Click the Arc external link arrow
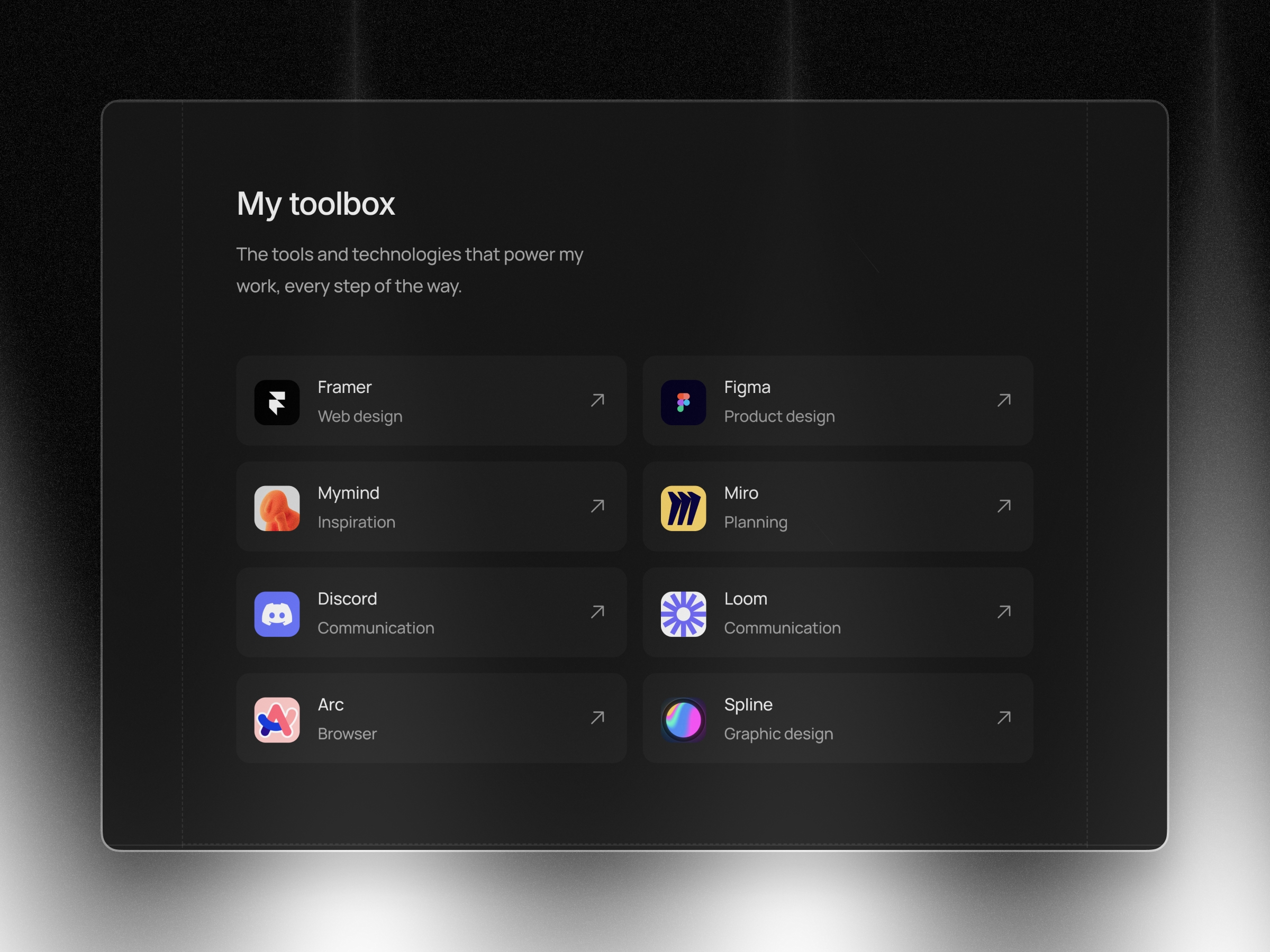 click(x=596, y=717)
